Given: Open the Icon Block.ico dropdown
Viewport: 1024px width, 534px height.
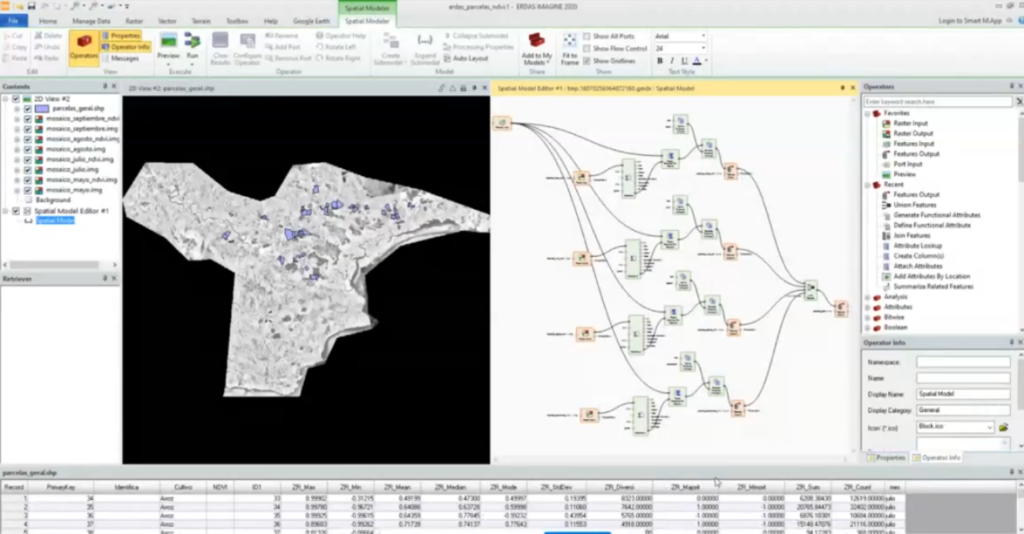Looking at the screenshot, I should pos(989,427).
